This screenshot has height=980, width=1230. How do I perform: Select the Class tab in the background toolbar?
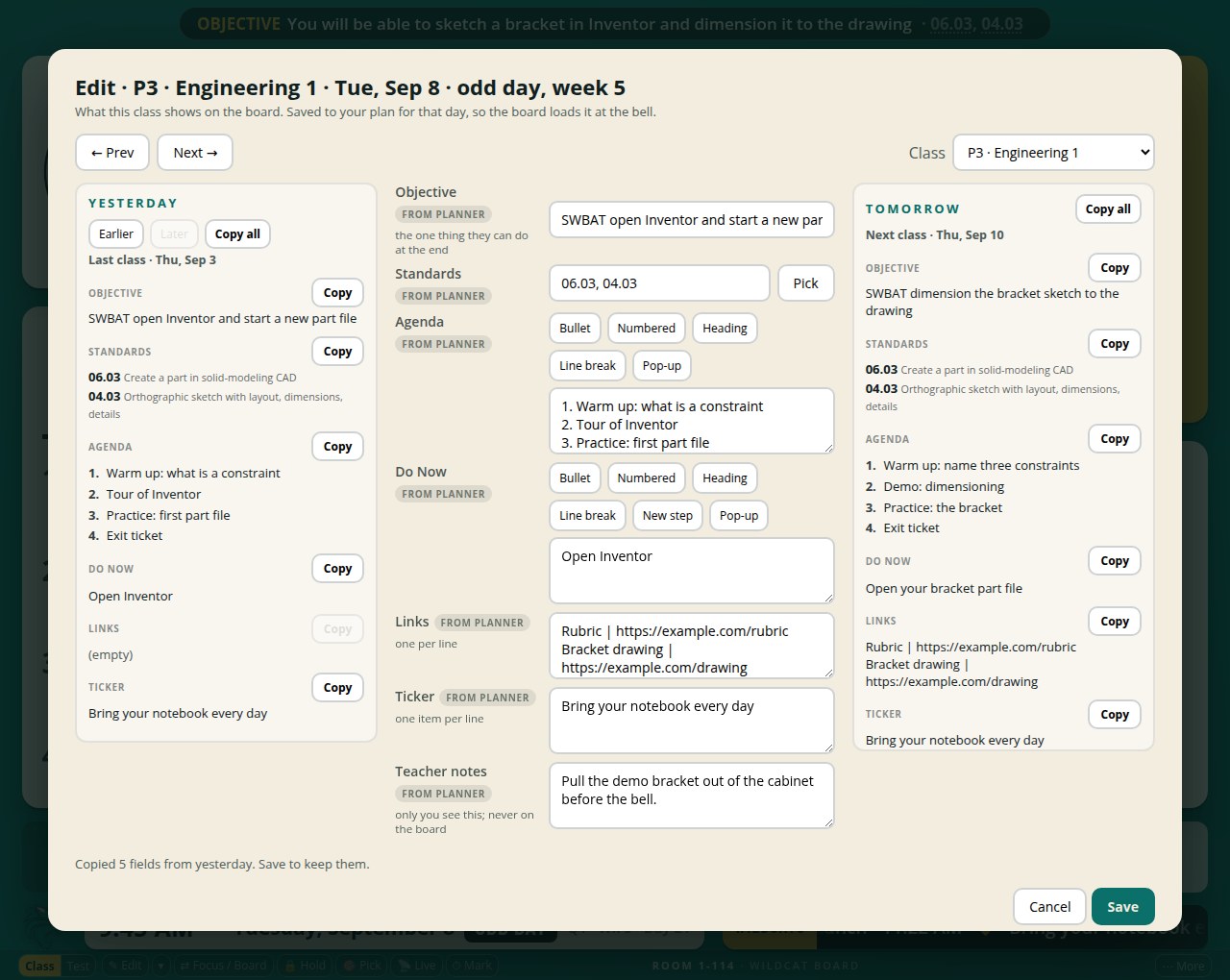39,967
